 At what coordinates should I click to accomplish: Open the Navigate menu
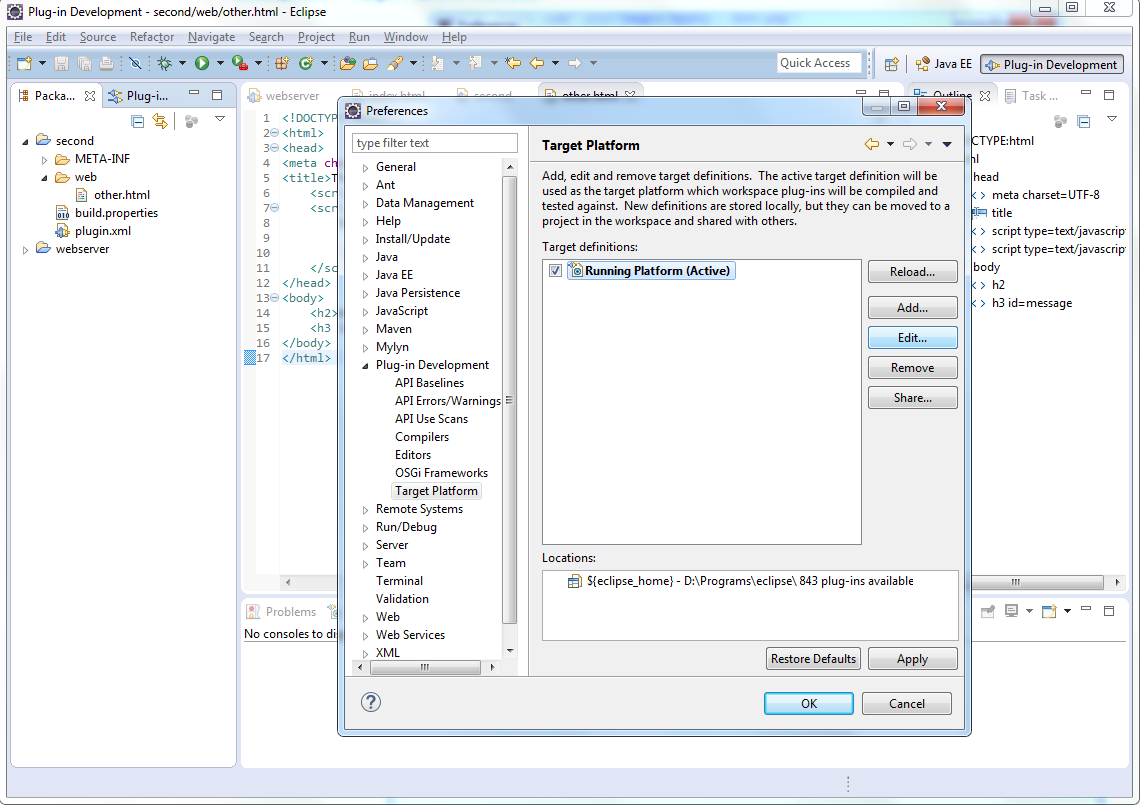(211, 36)
